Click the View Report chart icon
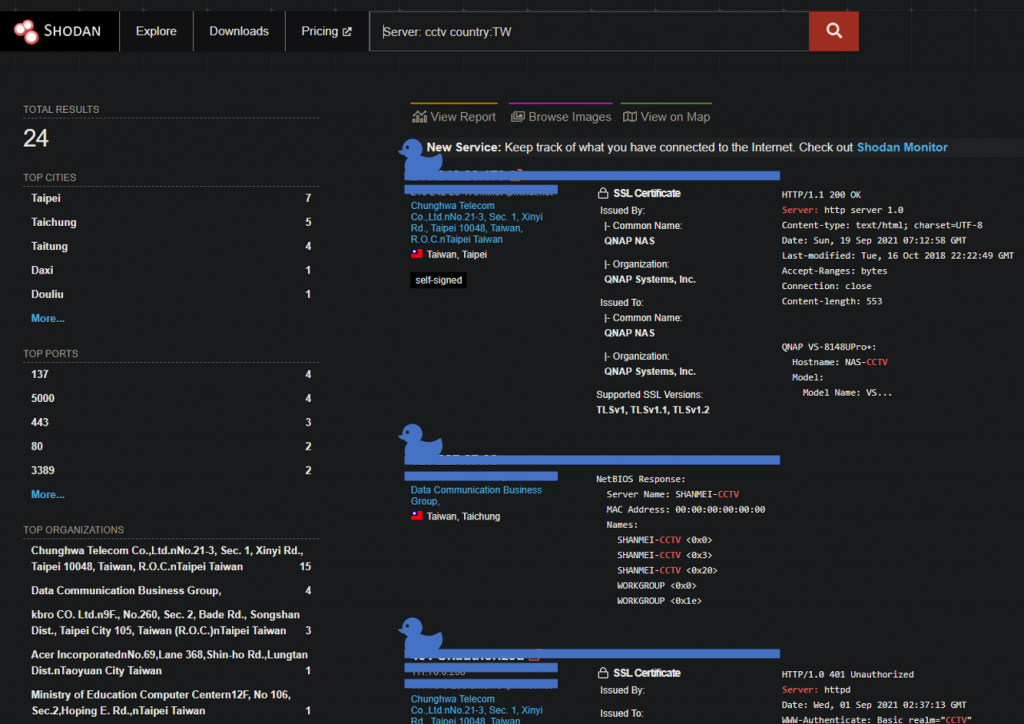The image size is (1024, 724). click(x=419, y=117)
